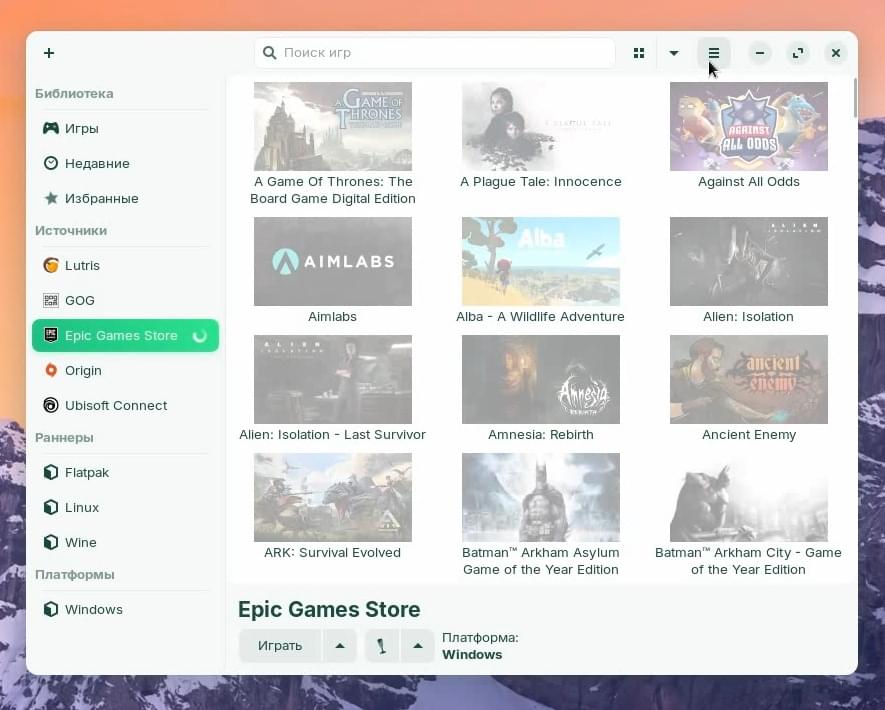Viewport: 885px width, 710px height.
Task: Select Alba - A Wildlife Adventure cover
Action: pyautogui.click(x=541, y=261)
